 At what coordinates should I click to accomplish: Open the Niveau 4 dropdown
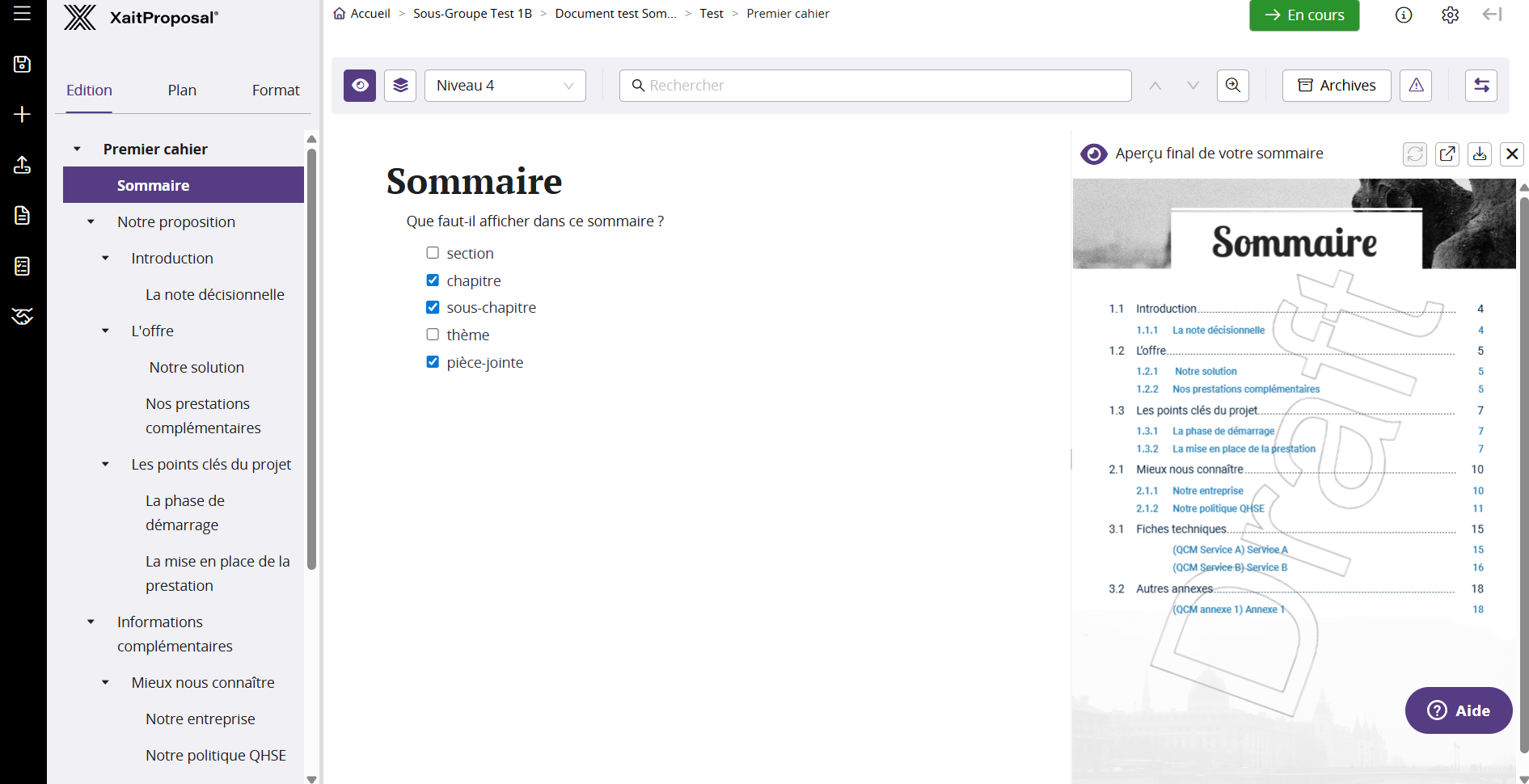coord(505,85)
